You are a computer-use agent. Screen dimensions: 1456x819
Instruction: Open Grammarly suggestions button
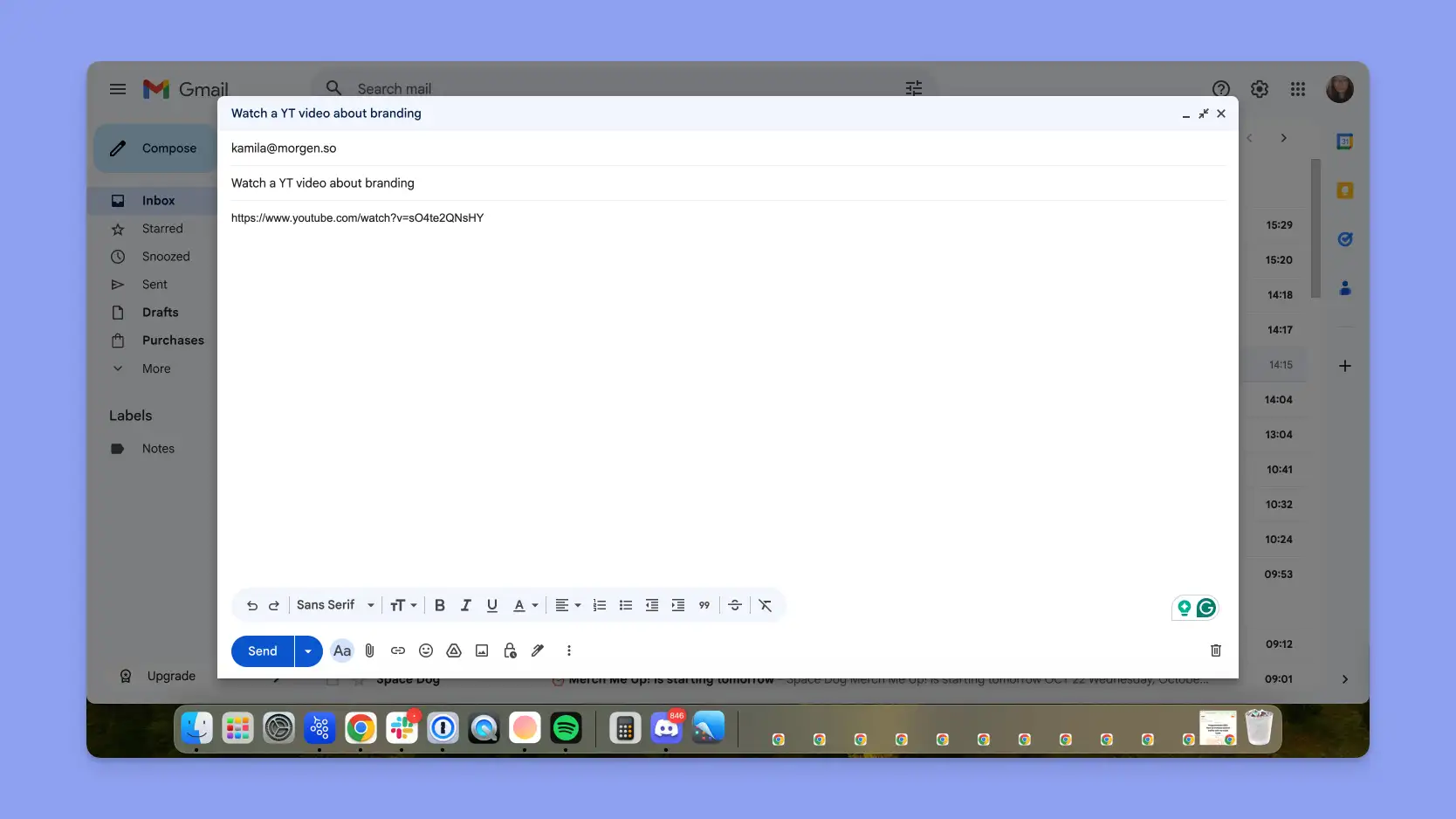1206,608
